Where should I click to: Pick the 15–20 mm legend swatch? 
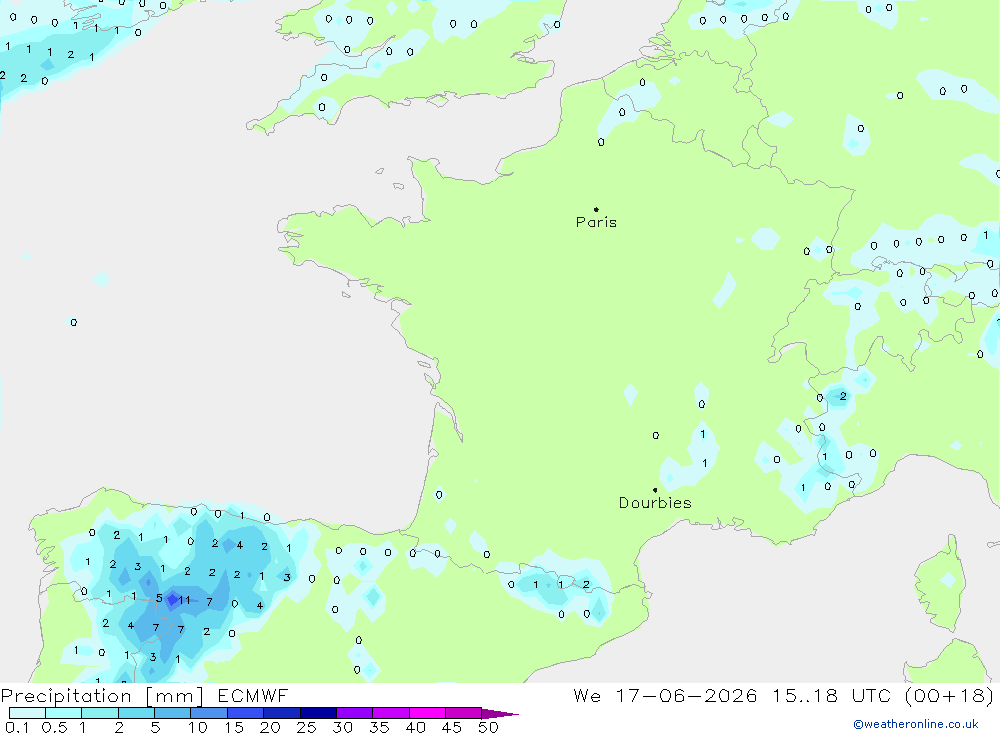[245, 713]
